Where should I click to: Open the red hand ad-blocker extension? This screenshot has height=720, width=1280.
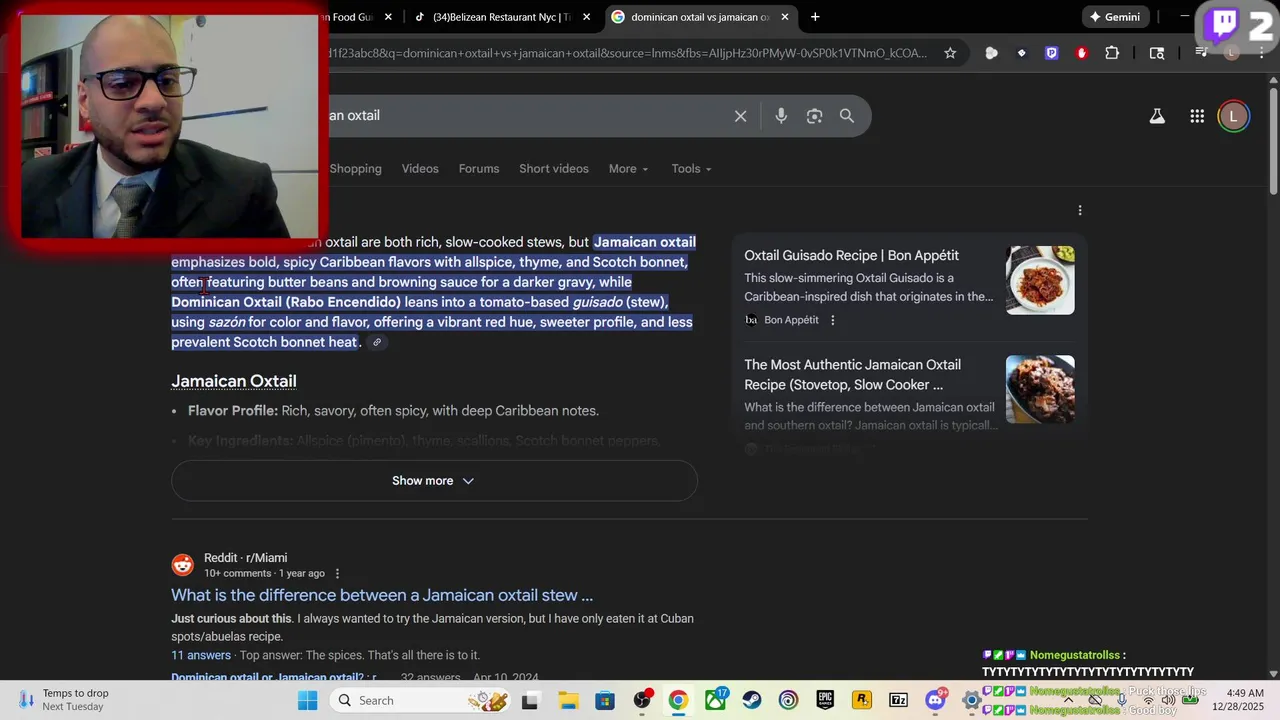[x=1081, y=53]
